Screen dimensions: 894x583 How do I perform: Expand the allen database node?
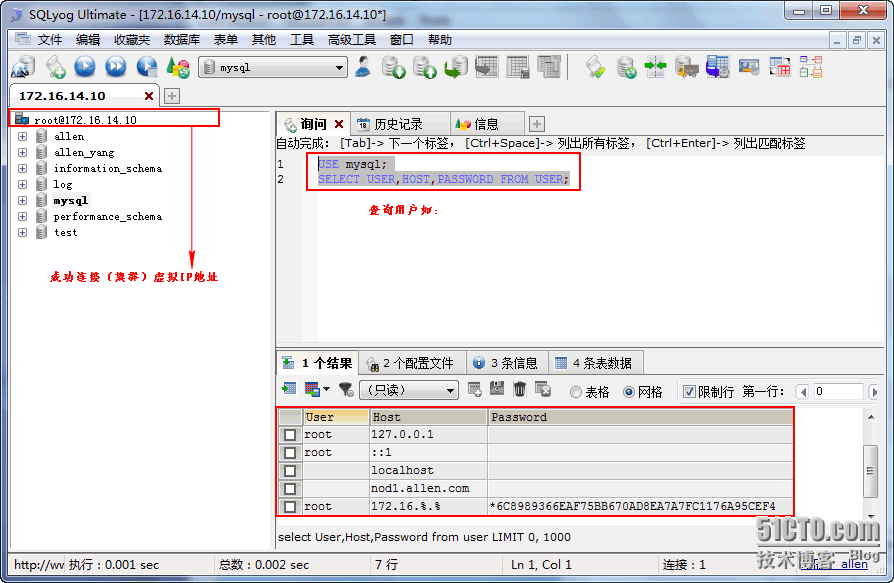pos(22,136)
